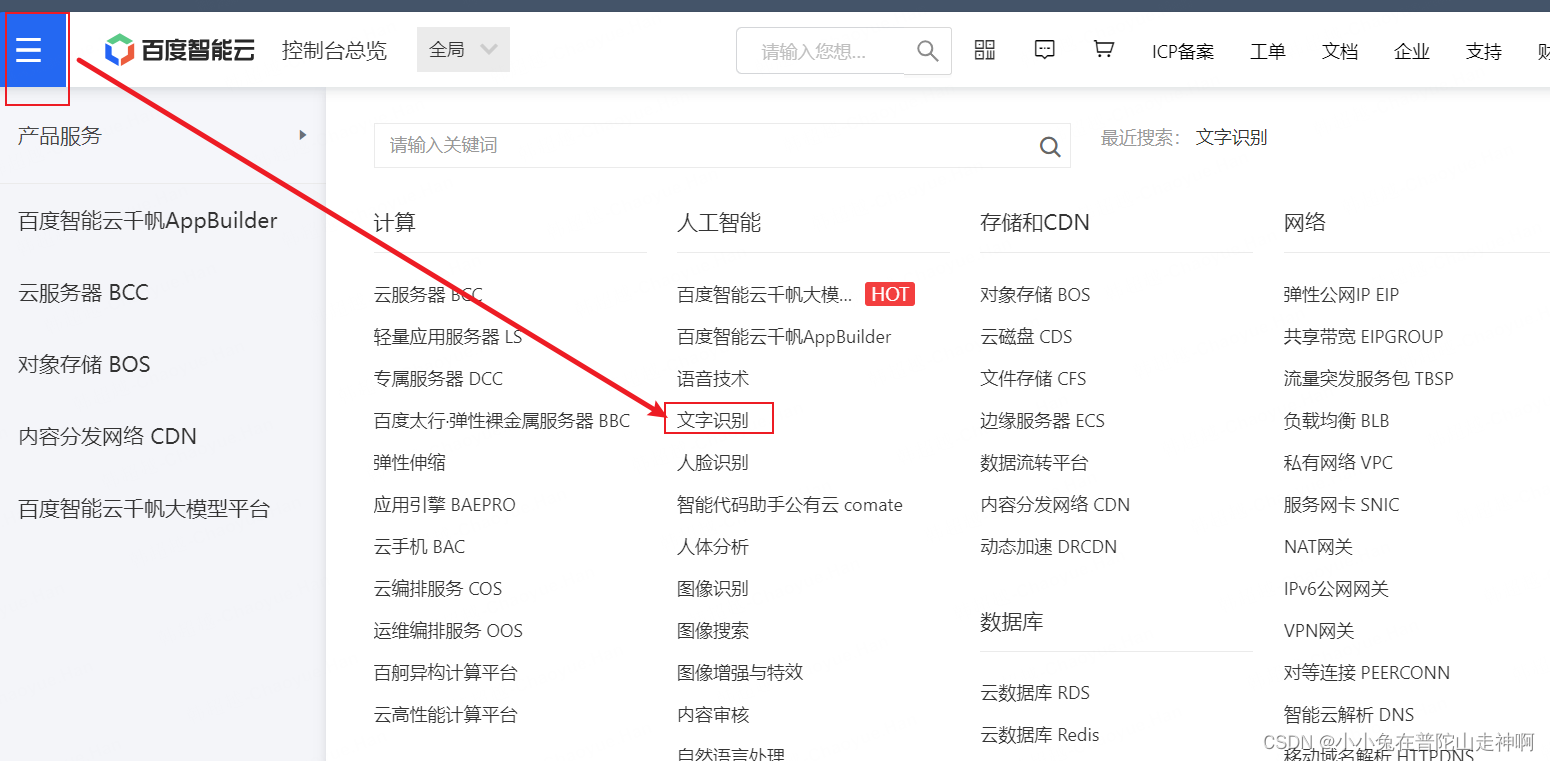This screenshot has height=761, width=1550.
Task: Open 图像识别 service
Action: click(713, 589)
